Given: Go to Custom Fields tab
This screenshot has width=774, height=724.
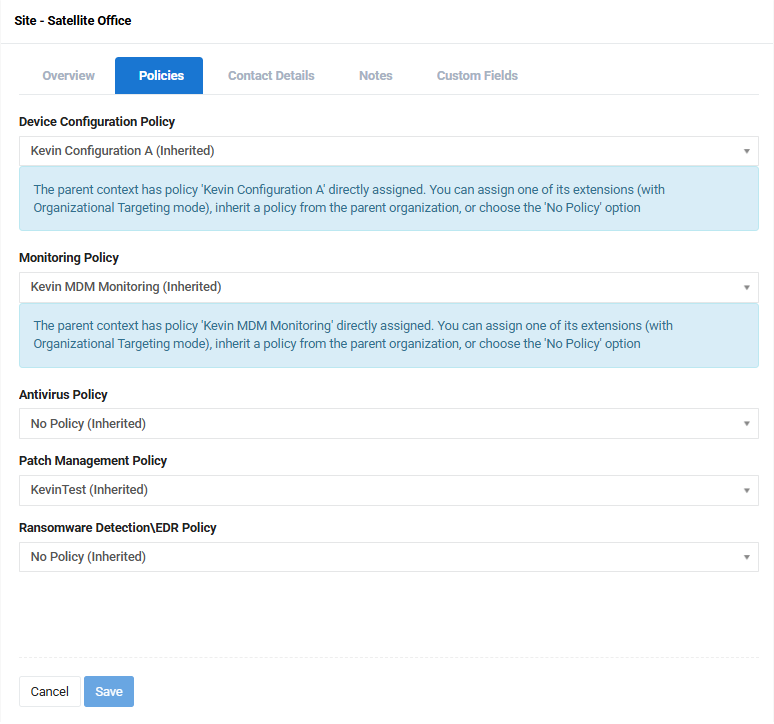Looking at the screenshot, I should 477,76.
